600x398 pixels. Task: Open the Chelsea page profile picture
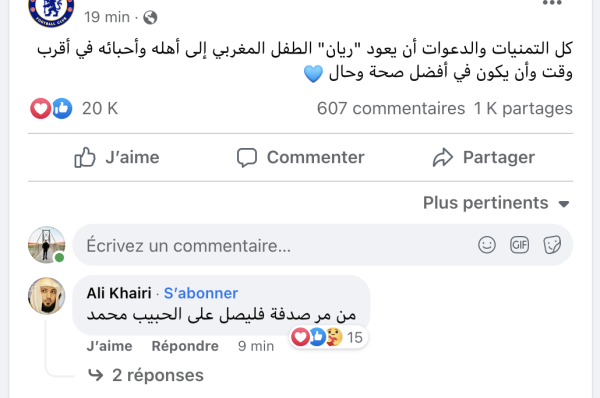[51, 10]
